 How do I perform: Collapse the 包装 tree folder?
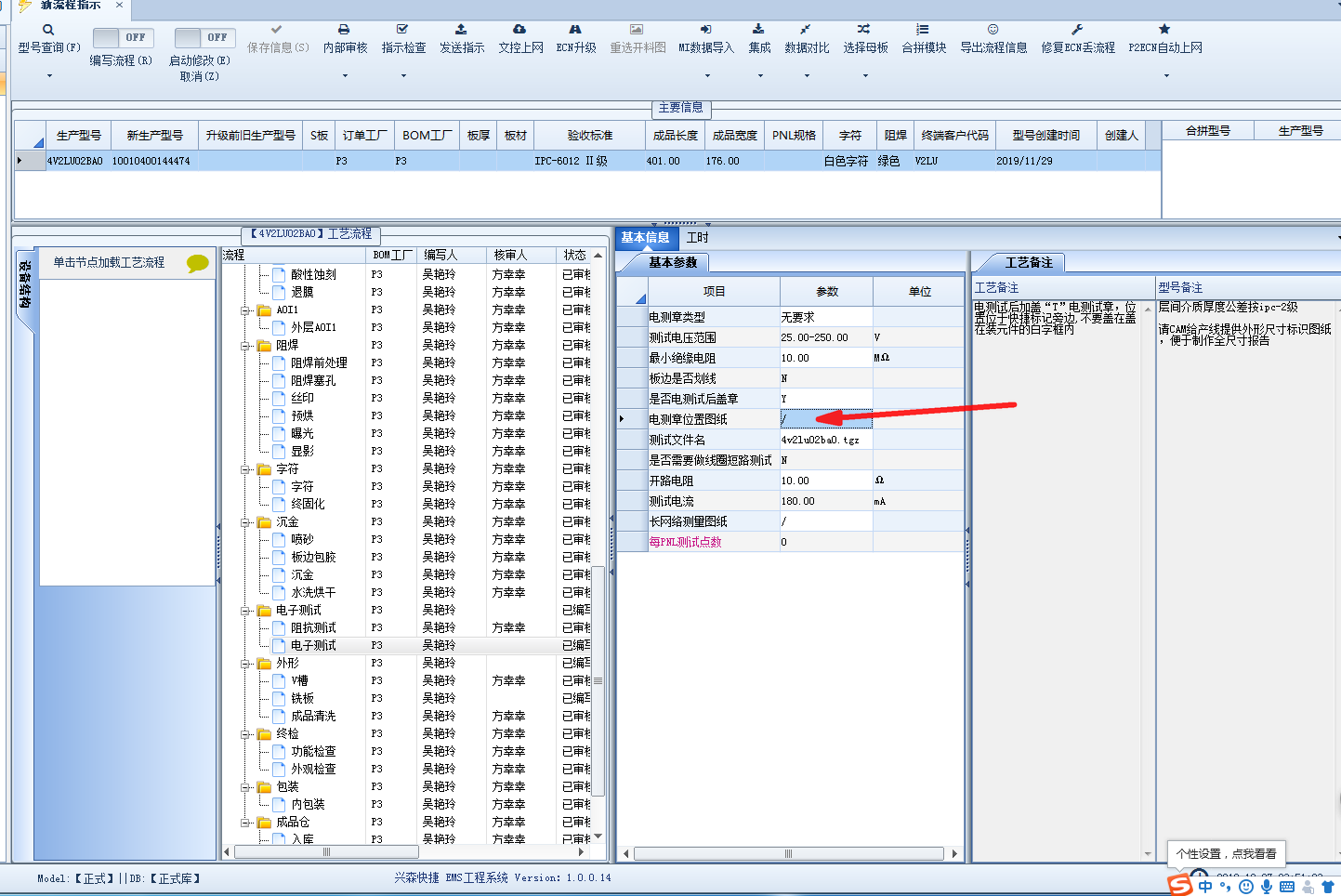246,787
